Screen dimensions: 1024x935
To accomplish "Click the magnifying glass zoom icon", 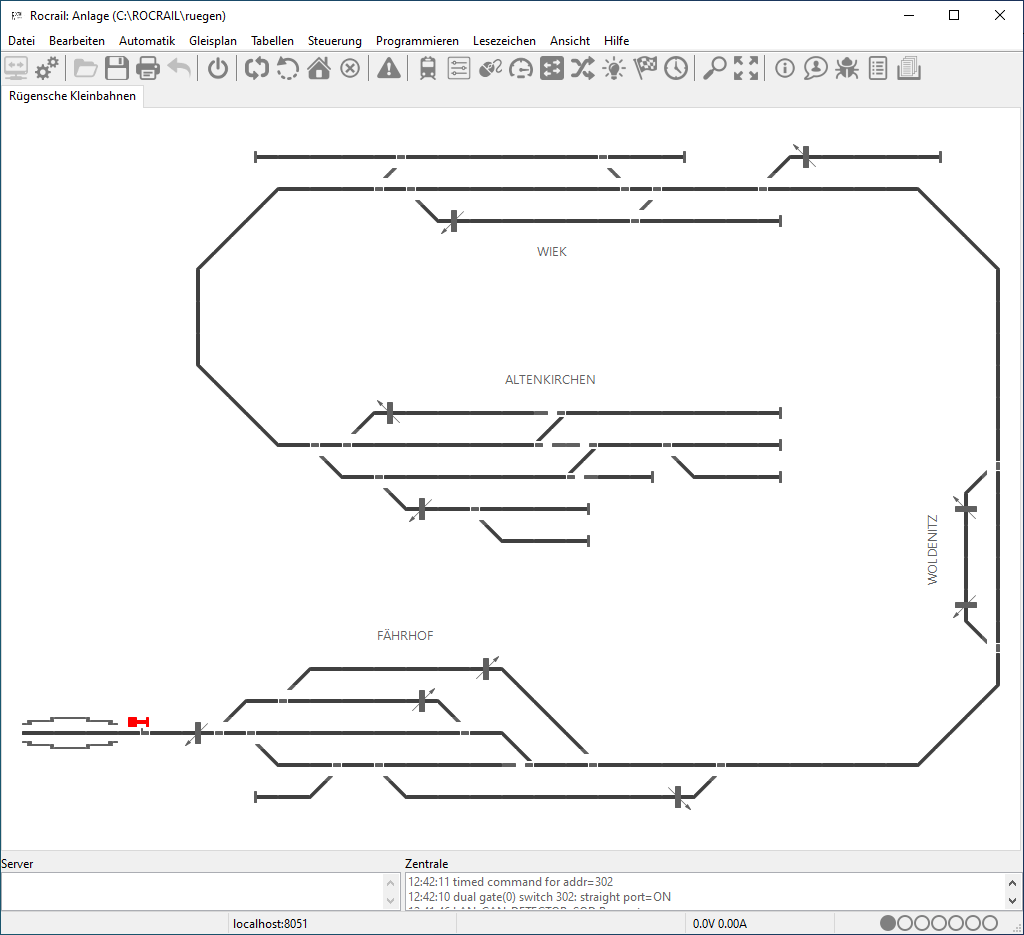I will point(714,68).
